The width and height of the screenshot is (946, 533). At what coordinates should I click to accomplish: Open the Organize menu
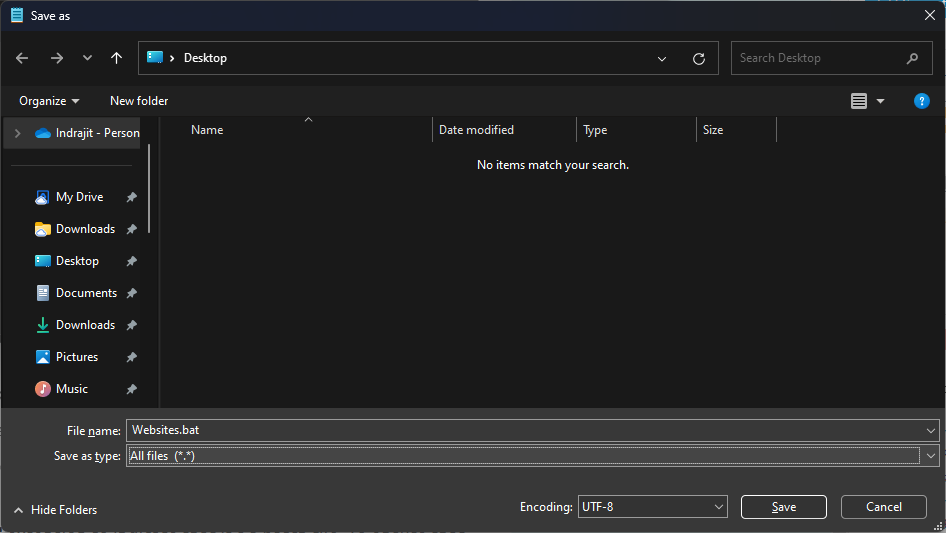click(49, 101)
